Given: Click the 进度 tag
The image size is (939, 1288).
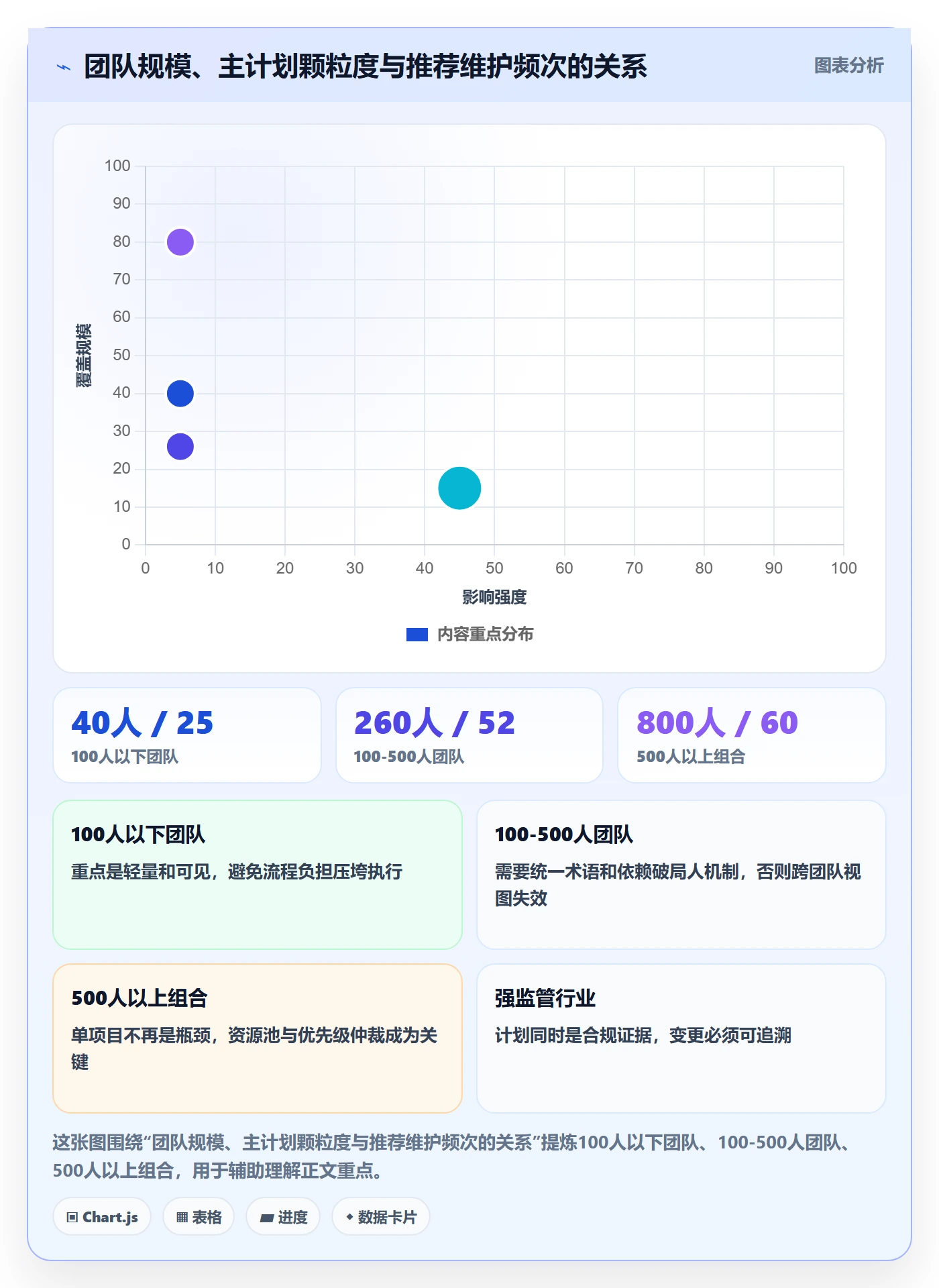Looking at the screenshot, I should tap(283, 1216).
